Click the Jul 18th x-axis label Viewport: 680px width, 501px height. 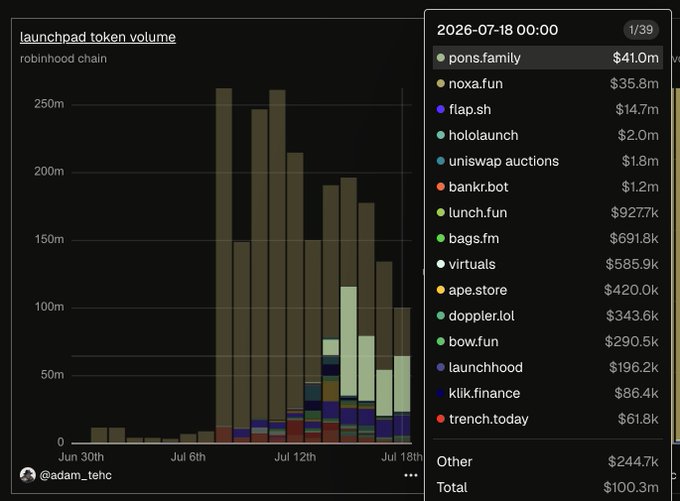pyautogui.click(x=402, y=457)
